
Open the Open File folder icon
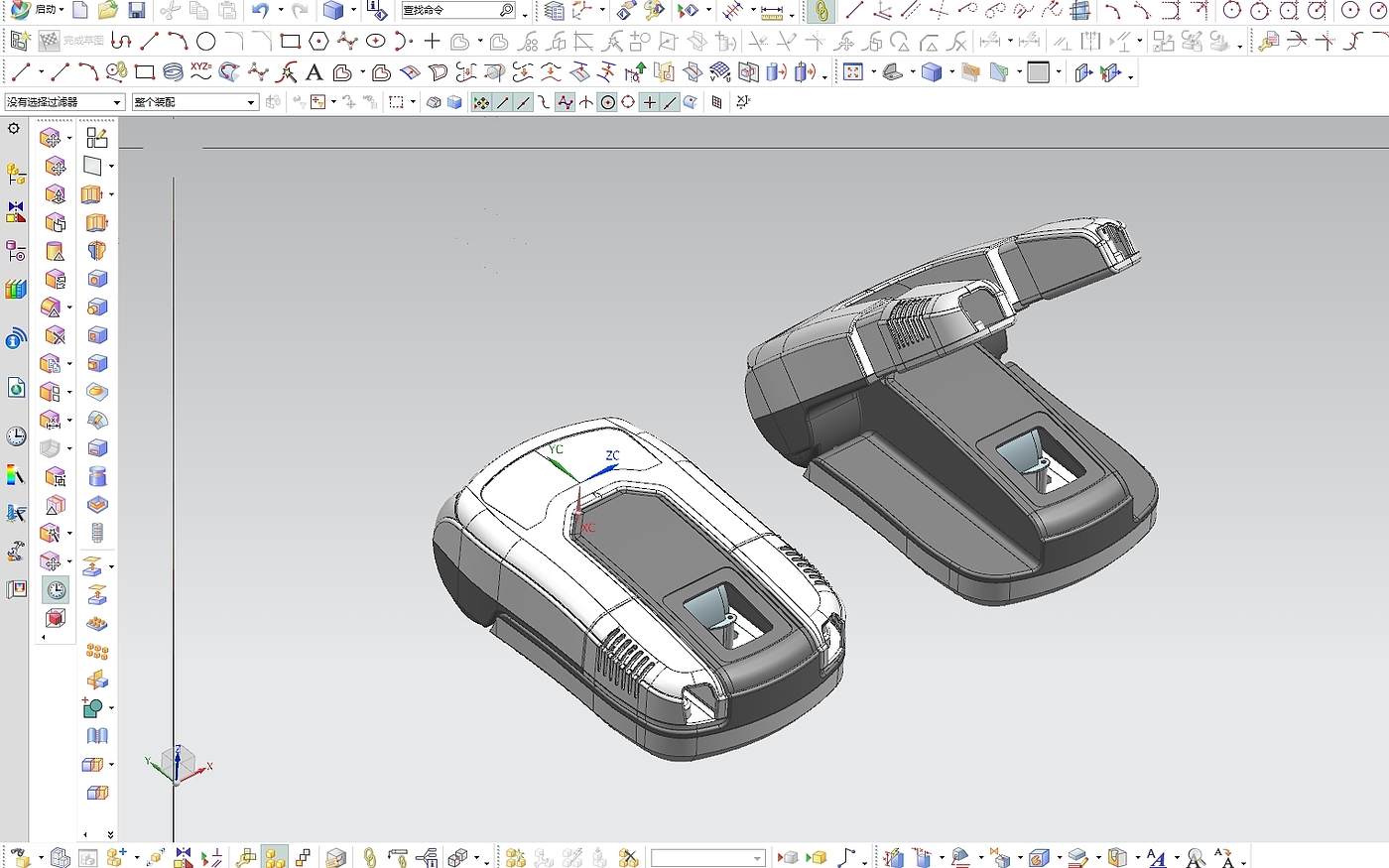click(x=108, y=11)
